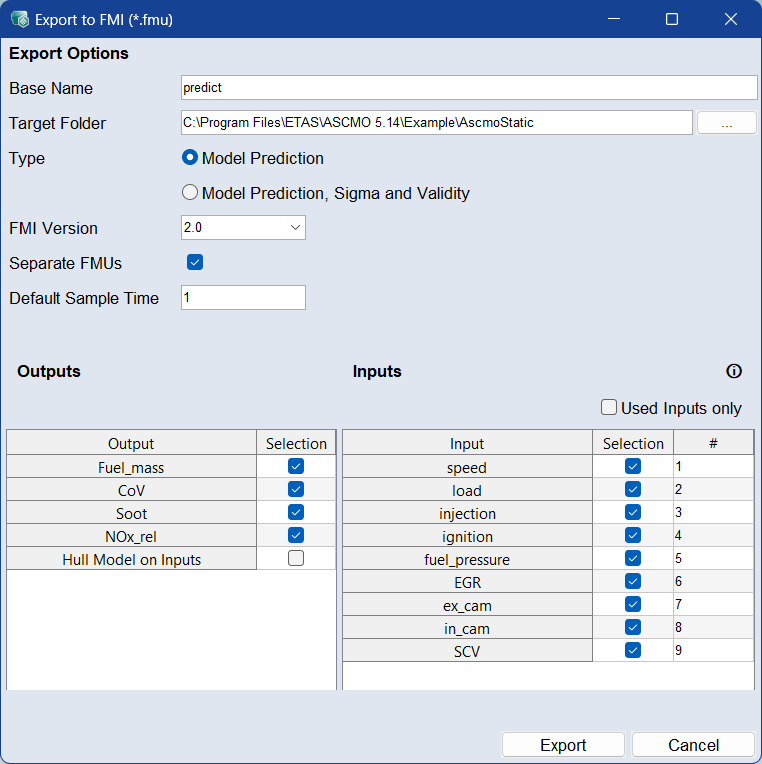Viewport: 762px width, 764px height.
Task: Uncheck the Fuel_mass output selection
Action: click(296, 467)
